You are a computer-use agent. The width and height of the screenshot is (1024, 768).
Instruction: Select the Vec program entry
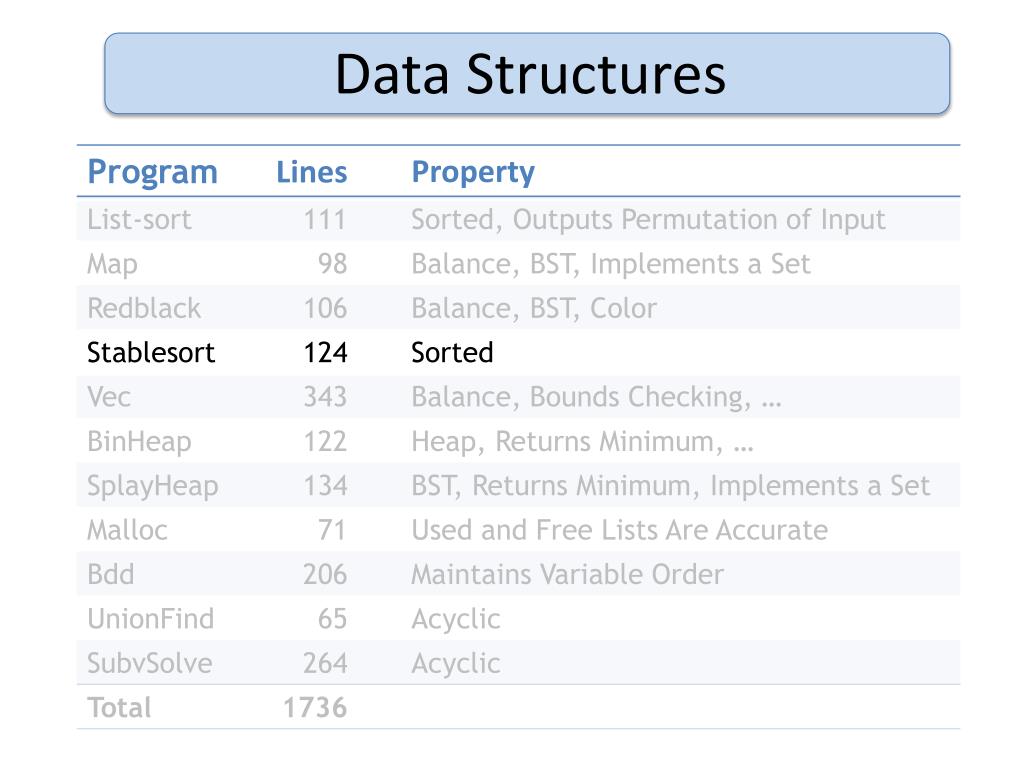[x=109, y=397]
